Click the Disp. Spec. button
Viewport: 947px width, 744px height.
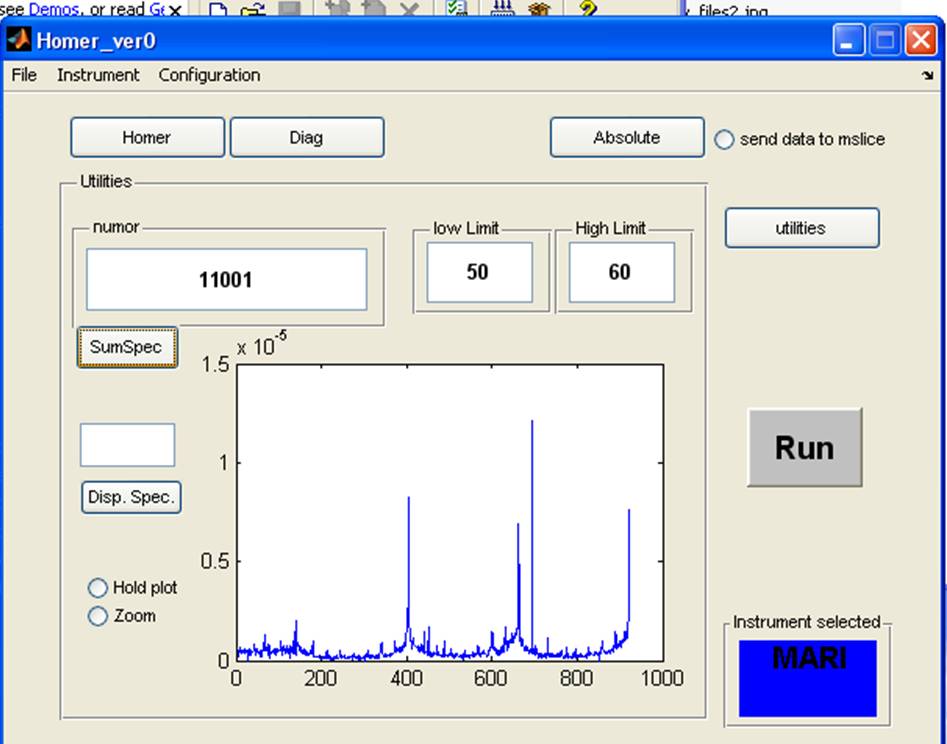click(131, 497)
